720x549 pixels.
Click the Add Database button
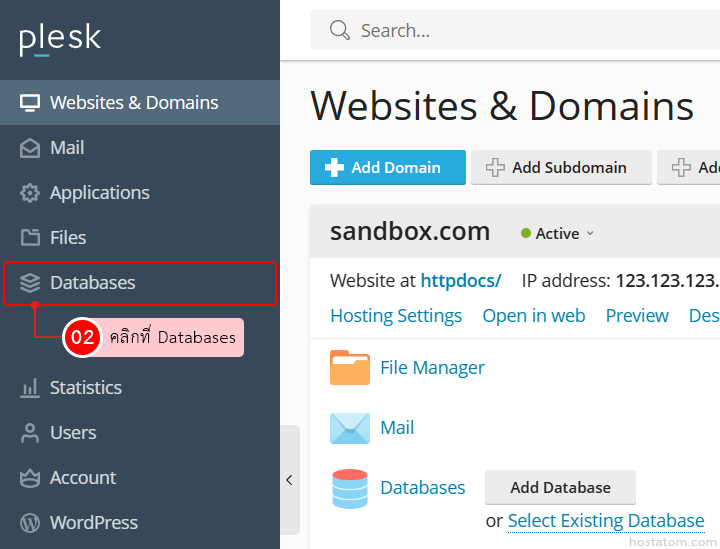(560, 488)
